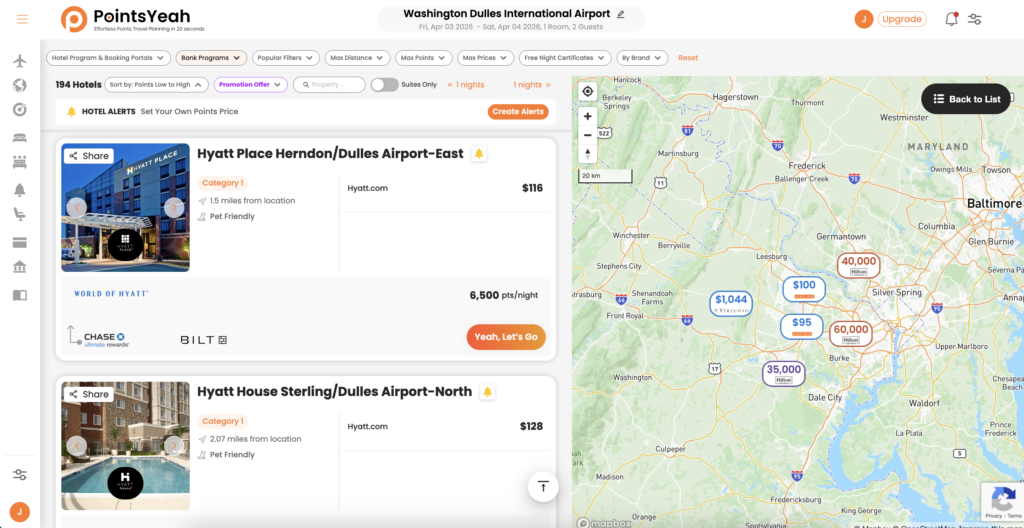
Task: Recenter map with locate icon
Action: [588, 91]
